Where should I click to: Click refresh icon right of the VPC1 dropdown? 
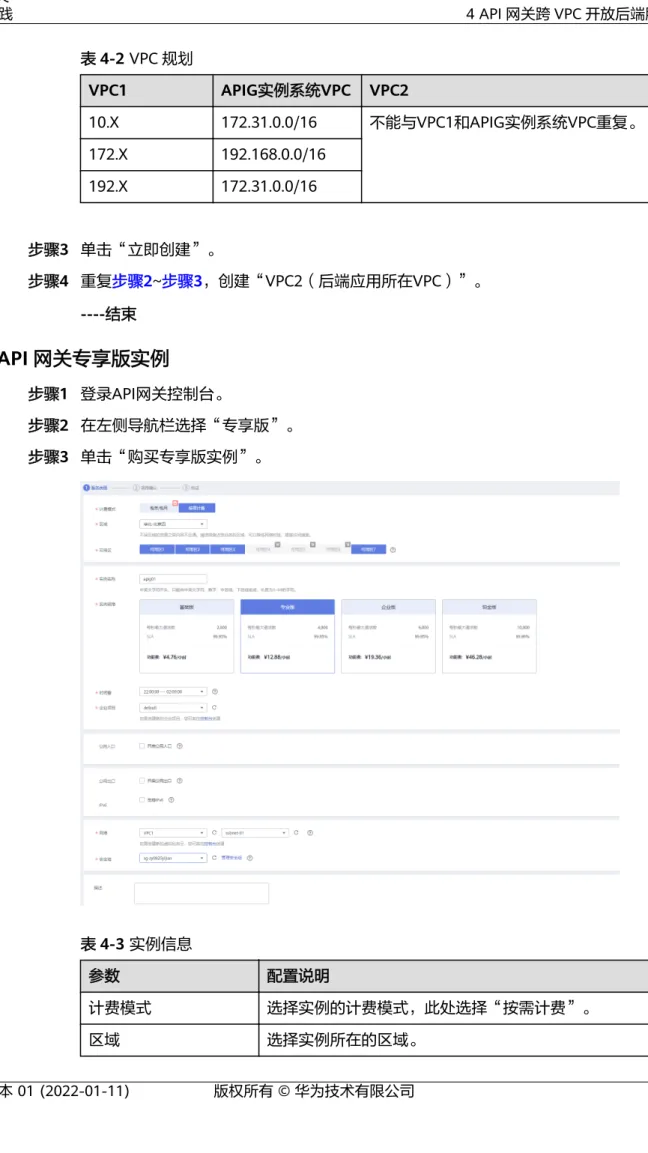[x=214, y=832]
